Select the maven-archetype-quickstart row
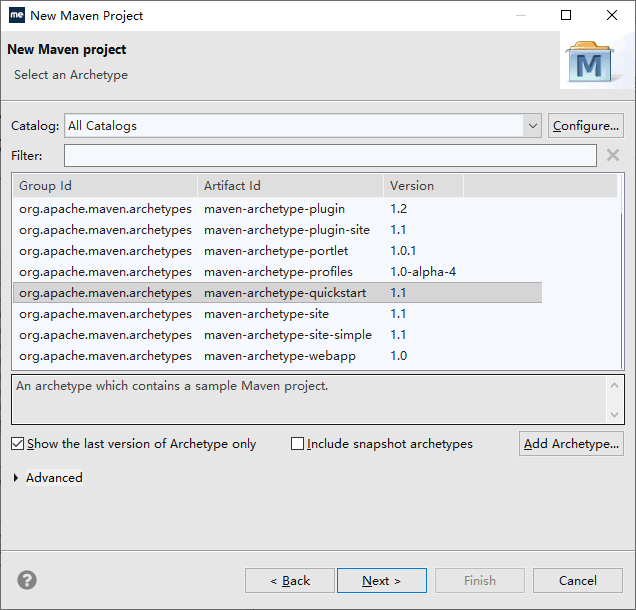 [277, 293]
